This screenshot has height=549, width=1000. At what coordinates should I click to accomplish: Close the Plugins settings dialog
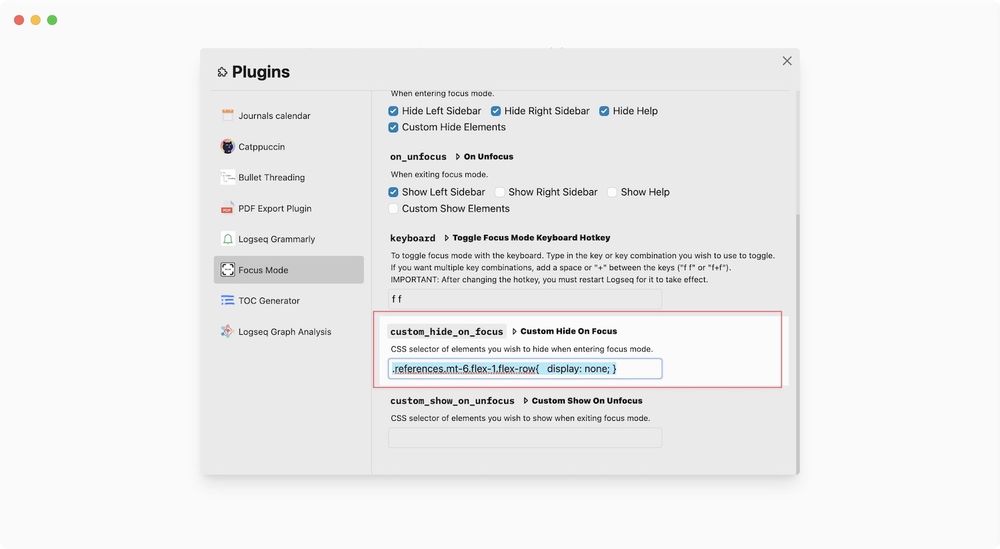(x=787, y=61)
